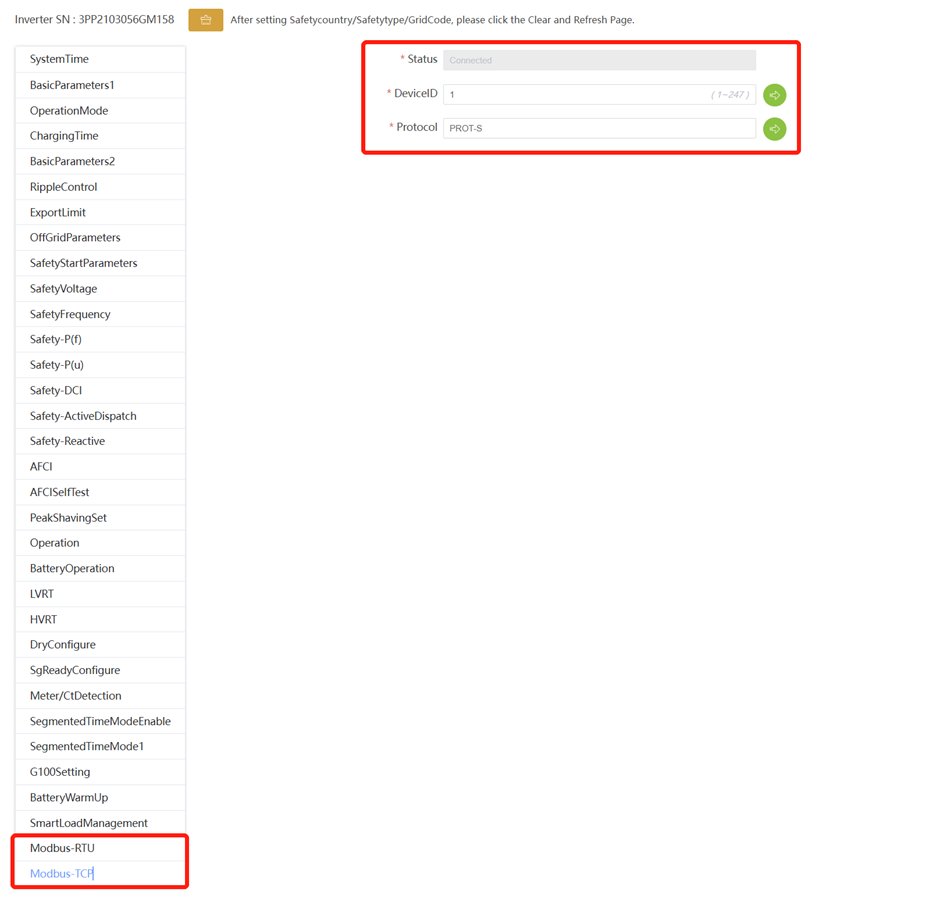Click green submit arrow next to Protocol
940x913 pixels.
(x=774, y=129)
